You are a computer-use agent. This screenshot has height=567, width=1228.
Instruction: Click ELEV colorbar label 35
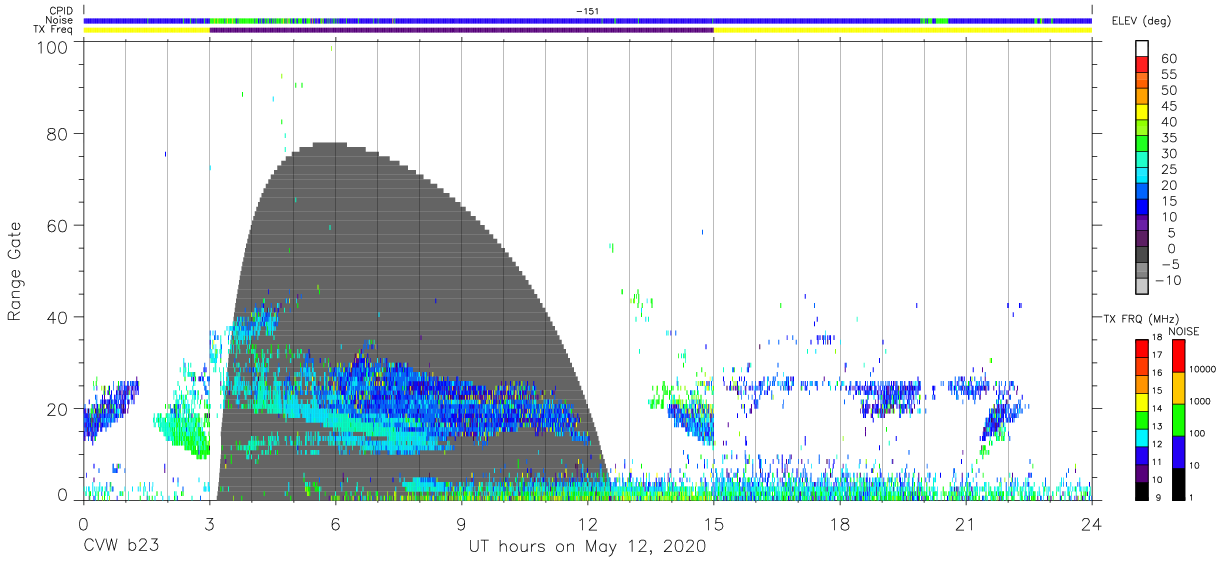[1169, 137]
